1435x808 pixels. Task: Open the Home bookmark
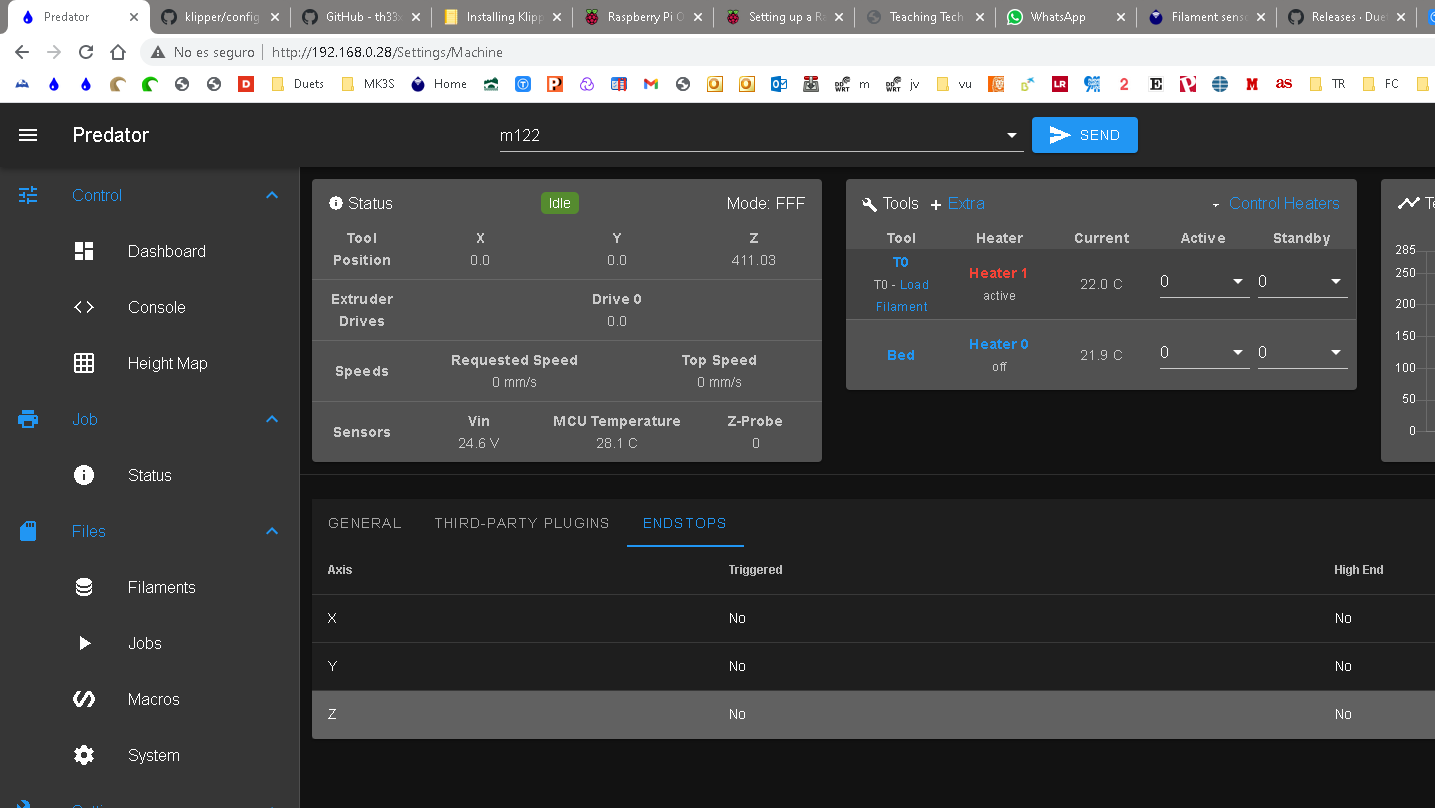(x=438, y=84)
